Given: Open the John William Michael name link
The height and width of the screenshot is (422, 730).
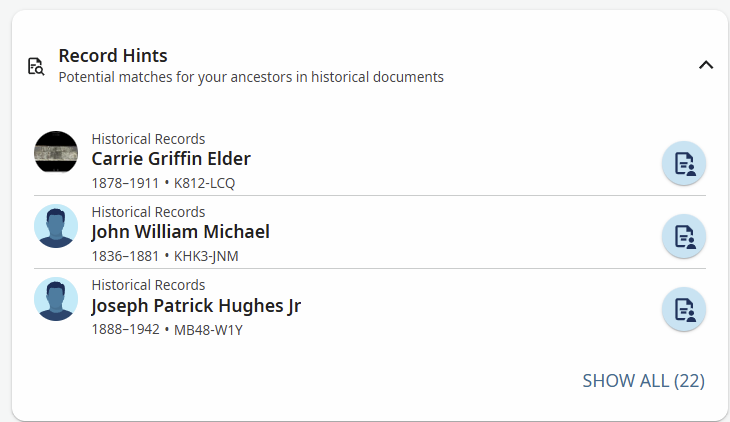Looking at the screenshot, I should click(180, 232).
